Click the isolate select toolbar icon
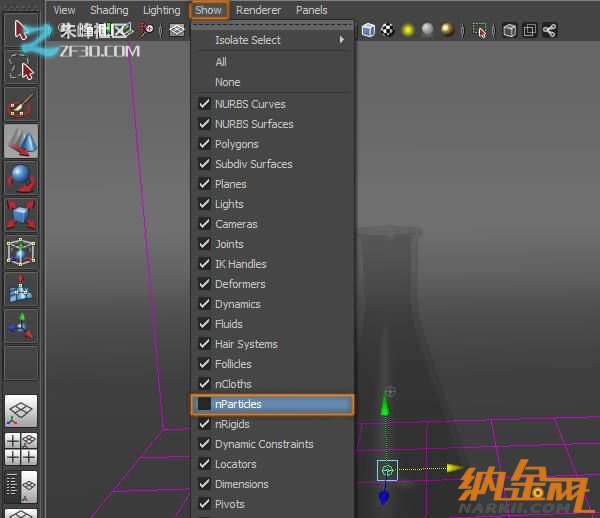This screenshot has height=518, width=600. 479,30
